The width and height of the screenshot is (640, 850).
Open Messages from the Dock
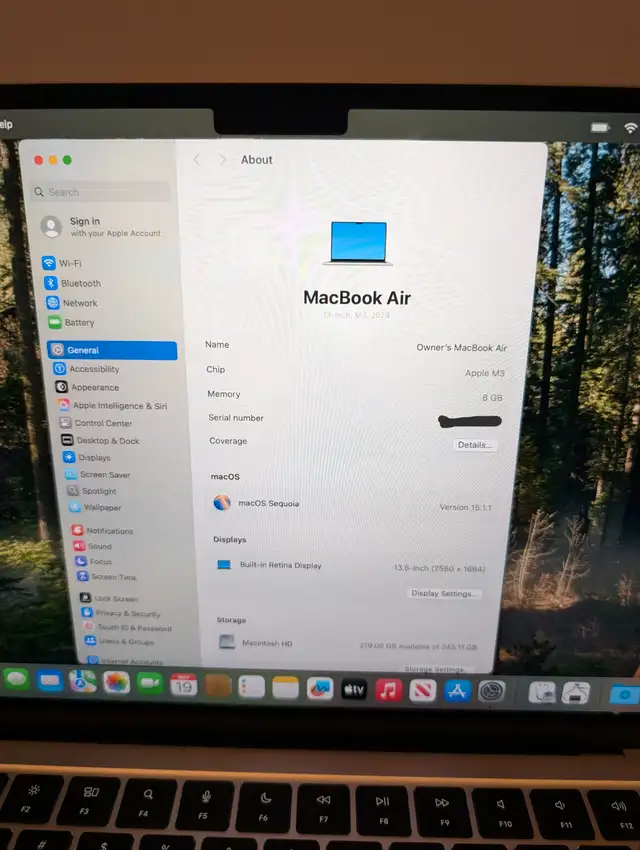(x=16, y=679)
